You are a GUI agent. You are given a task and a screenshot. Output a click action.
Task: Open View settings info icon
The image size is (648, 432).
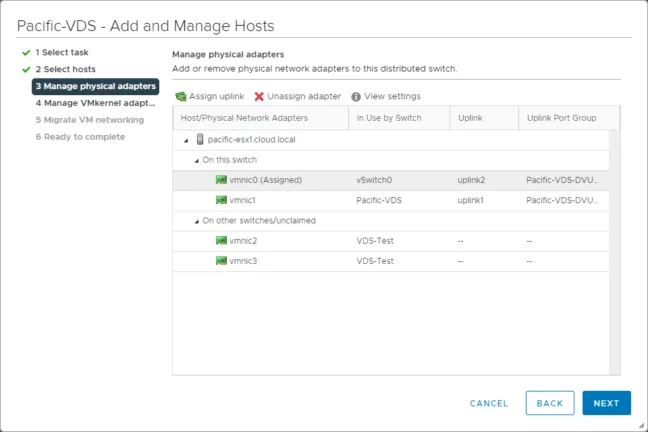pyautogui.click(x=356, y=96)
